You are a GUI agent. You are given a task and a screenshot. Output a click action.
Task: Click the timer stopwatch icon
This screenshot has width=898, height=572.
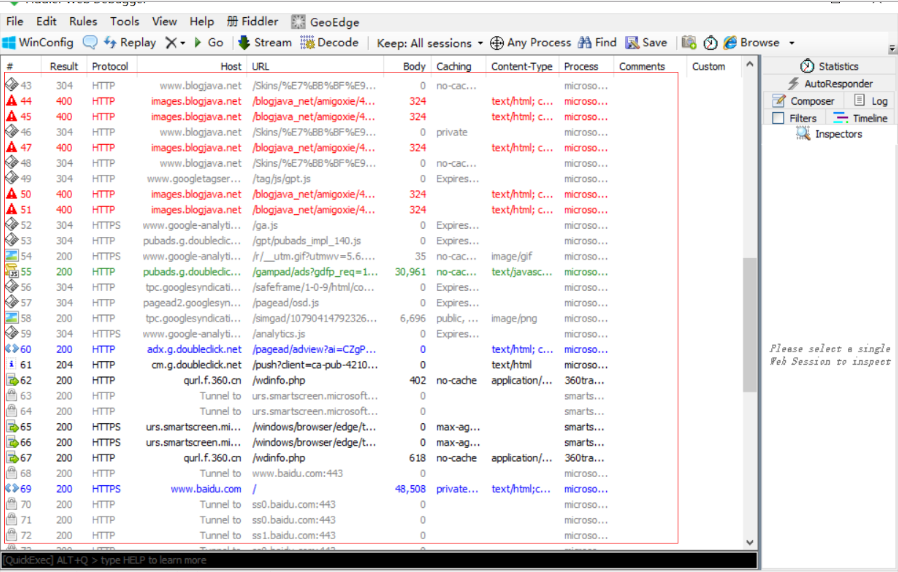pos(710,43)
